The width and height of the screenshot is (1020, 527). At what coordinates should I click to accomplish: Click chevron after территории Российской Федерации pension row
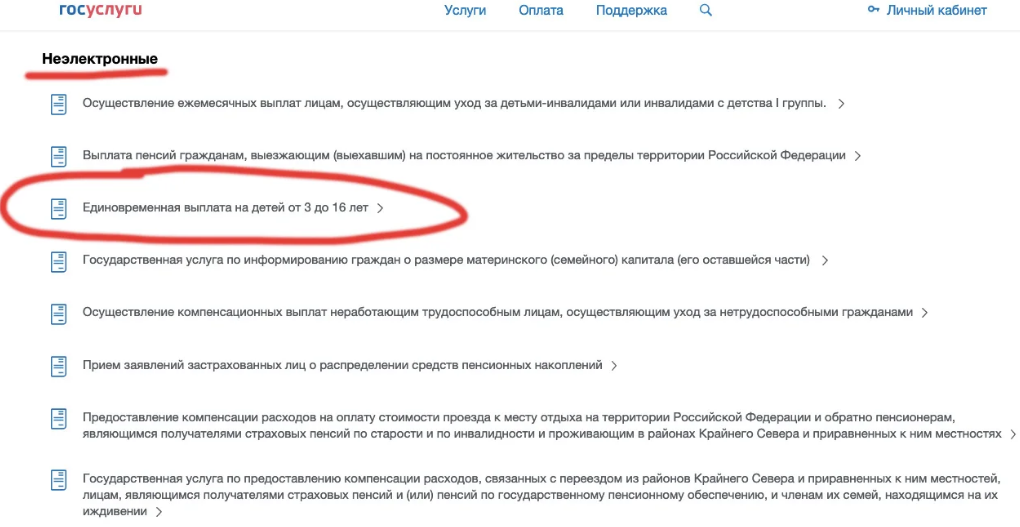pyautogui.click(x=858, y=156)
